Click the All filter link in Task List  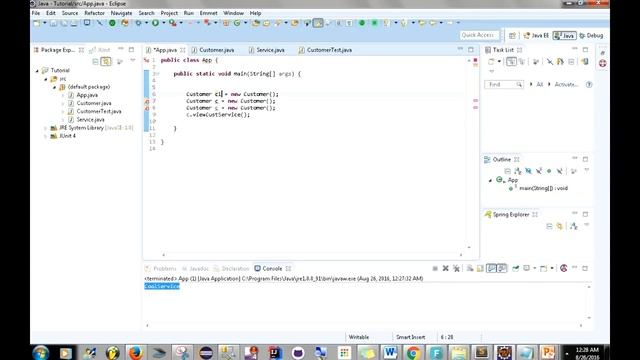(539, 84)
